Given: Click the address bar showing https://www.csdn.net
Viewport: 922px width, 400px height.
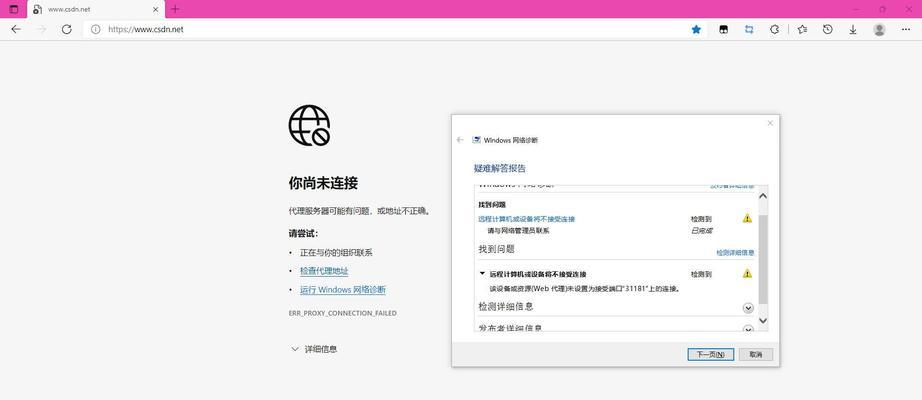Looking at the screenshot, I should coord(388,29).
